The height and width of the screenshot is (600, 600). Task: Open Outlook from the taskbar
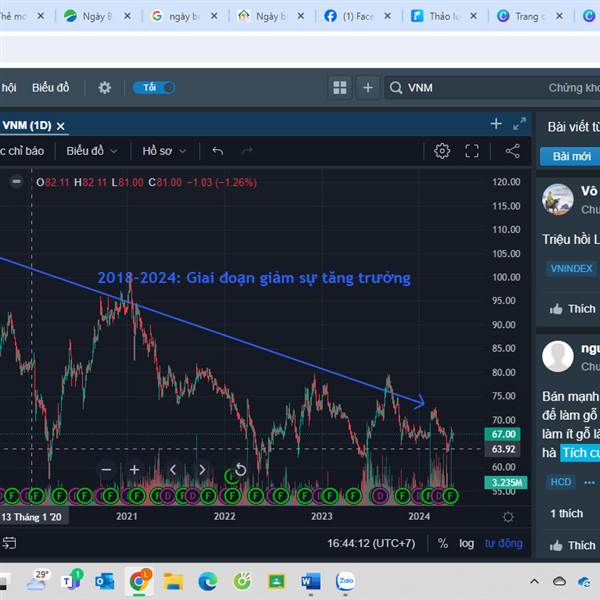(104, 582)
